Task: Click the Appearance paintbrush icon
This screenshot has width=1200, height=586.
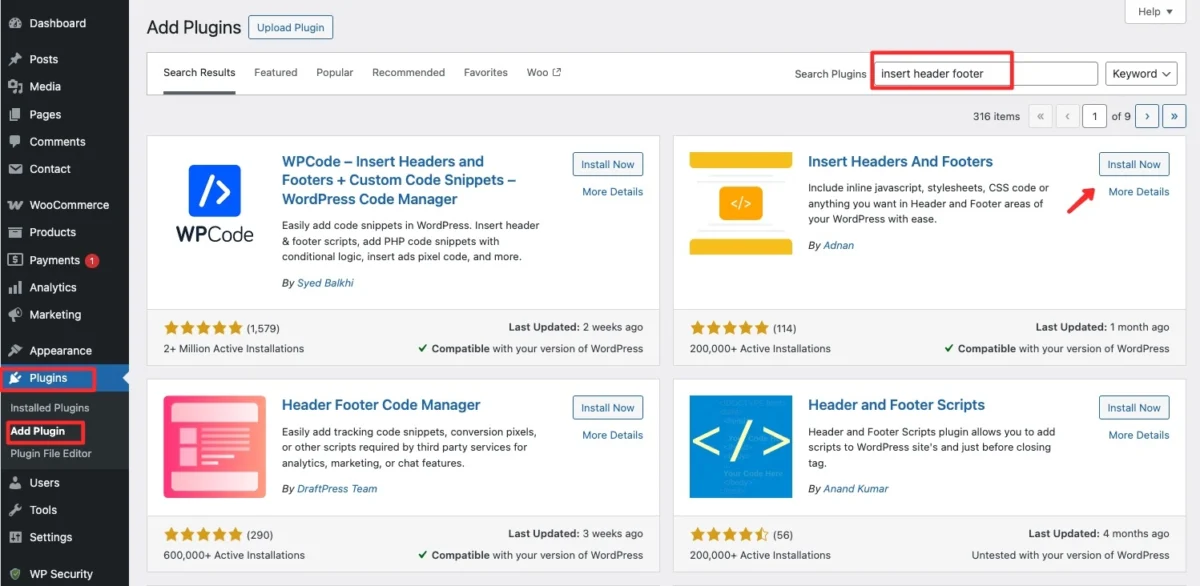Action: click(15, 351)
